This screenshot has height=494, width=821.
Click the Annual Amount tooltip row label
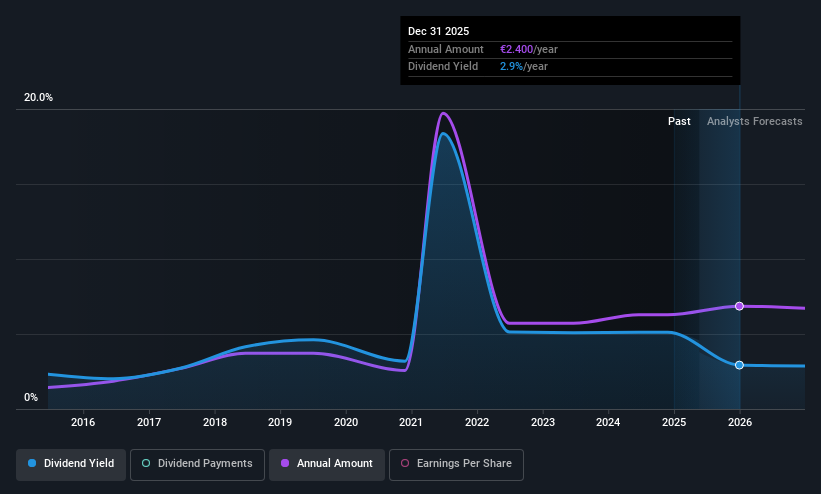446,49
